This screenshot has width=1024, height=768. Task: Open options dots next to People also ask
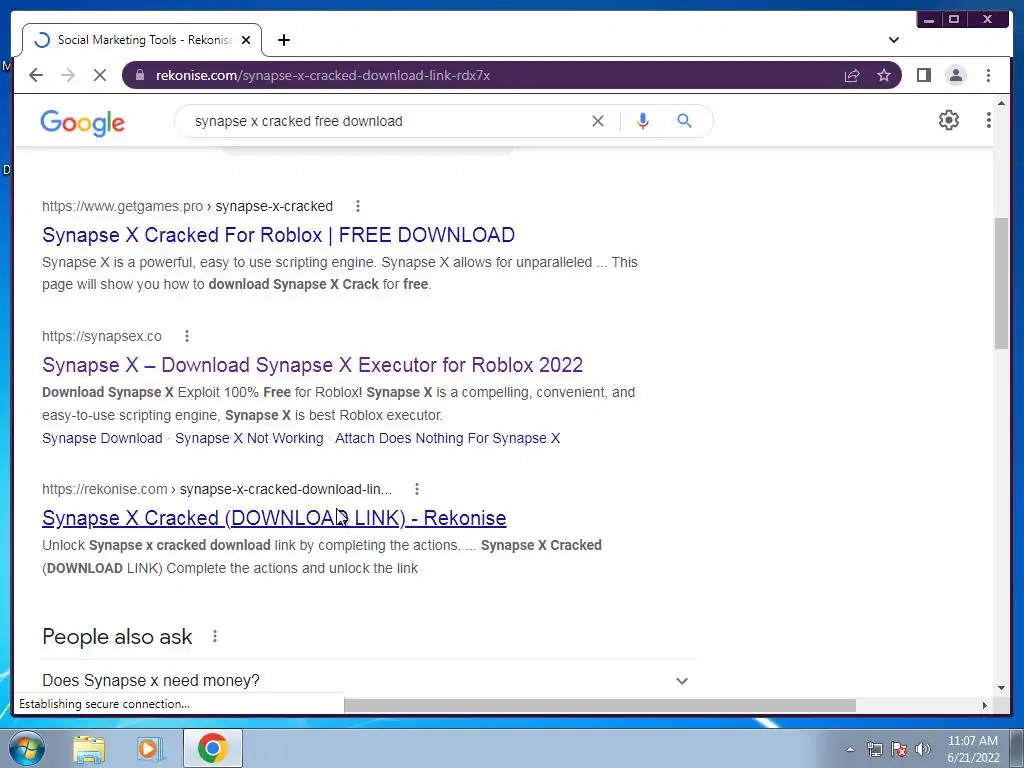[x=215, y=636]
